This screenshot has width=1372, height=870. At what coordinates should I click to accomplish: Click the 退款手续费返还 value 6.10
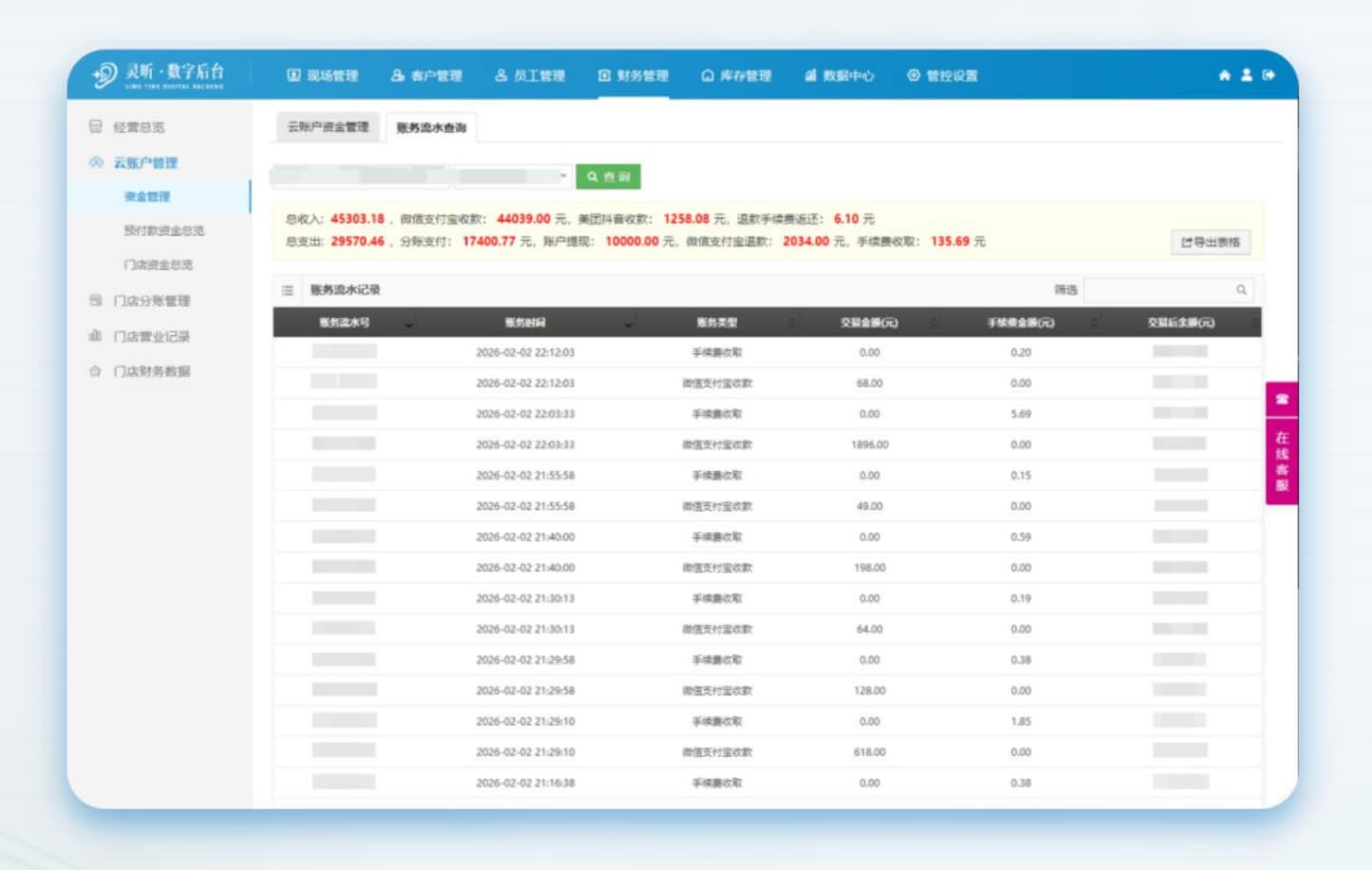(x=847, y=219)
